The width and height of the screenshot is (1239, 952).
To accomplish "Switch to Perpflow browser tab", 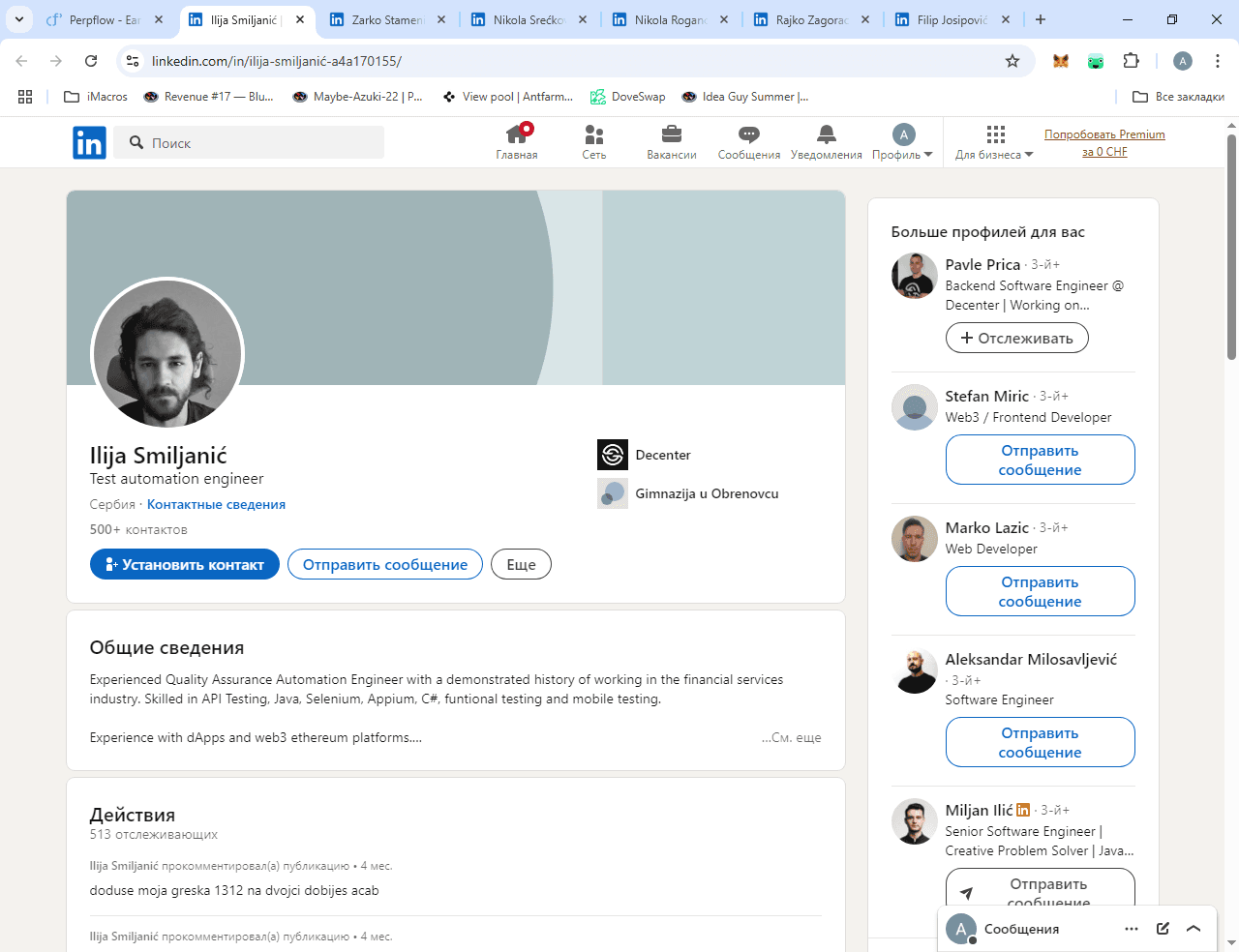I will point(105,19).
